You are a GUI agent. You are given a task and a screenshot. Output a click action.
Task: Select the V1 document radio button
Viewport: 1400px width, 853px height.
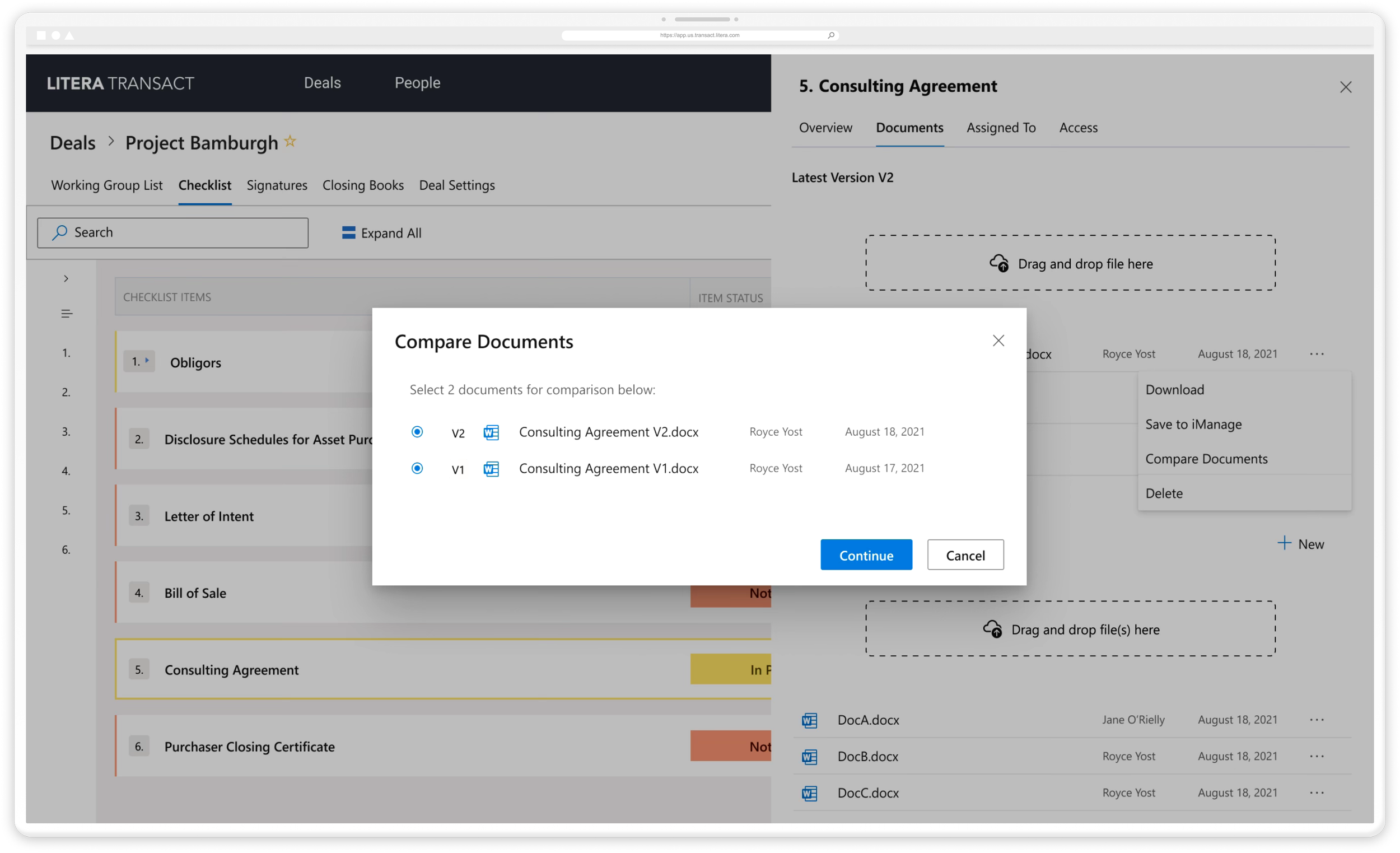point(417,468)
